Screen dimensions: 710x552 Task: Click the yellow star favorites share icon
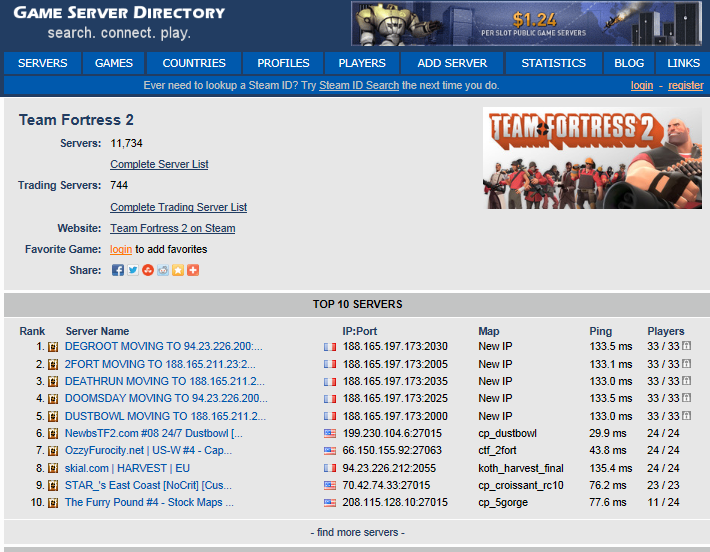pyautogui.click(x=178, y=270)
